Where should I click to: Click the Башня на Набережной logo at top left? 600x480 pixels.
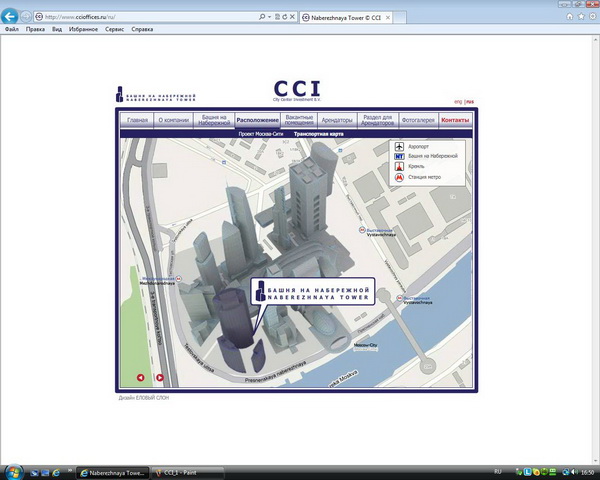coord(156,94)
